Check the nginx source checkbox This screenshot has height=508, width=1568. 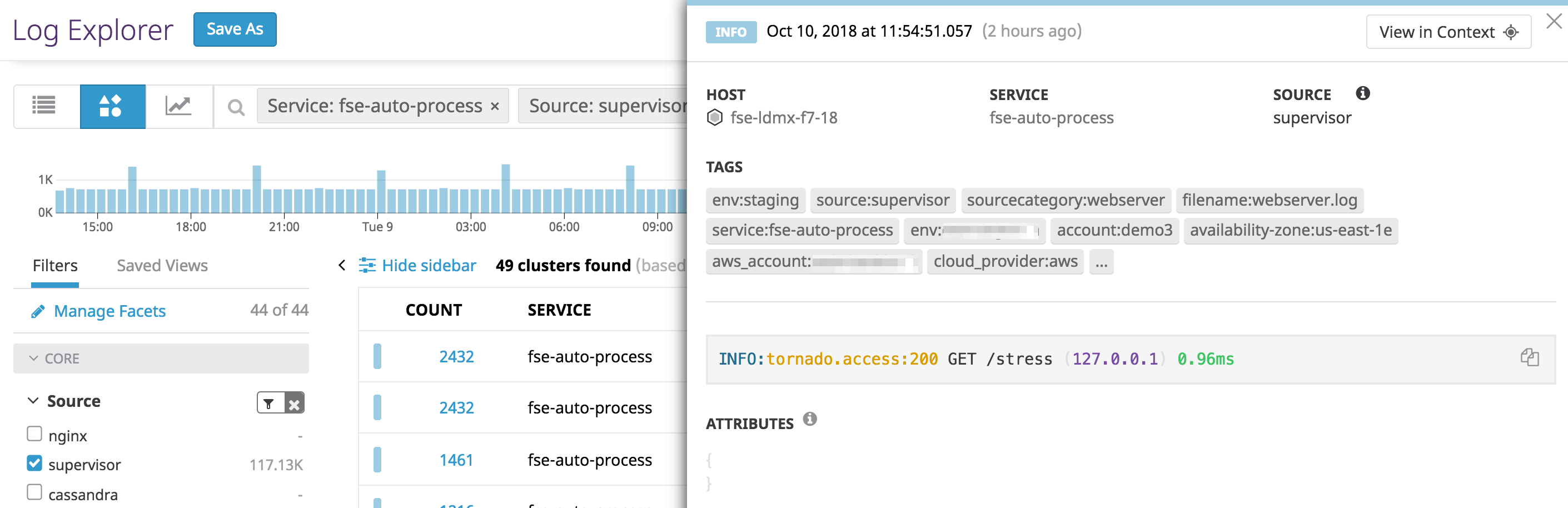[x=33, y=435]
